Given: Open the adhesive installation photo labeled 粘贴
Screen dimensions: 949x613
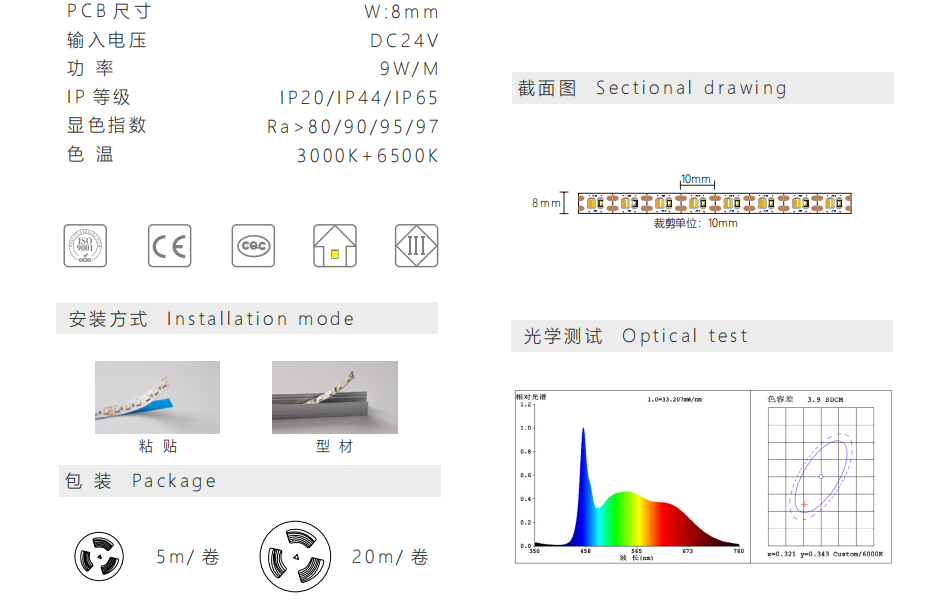Looking at the screenshot, I should pos(157,397).
